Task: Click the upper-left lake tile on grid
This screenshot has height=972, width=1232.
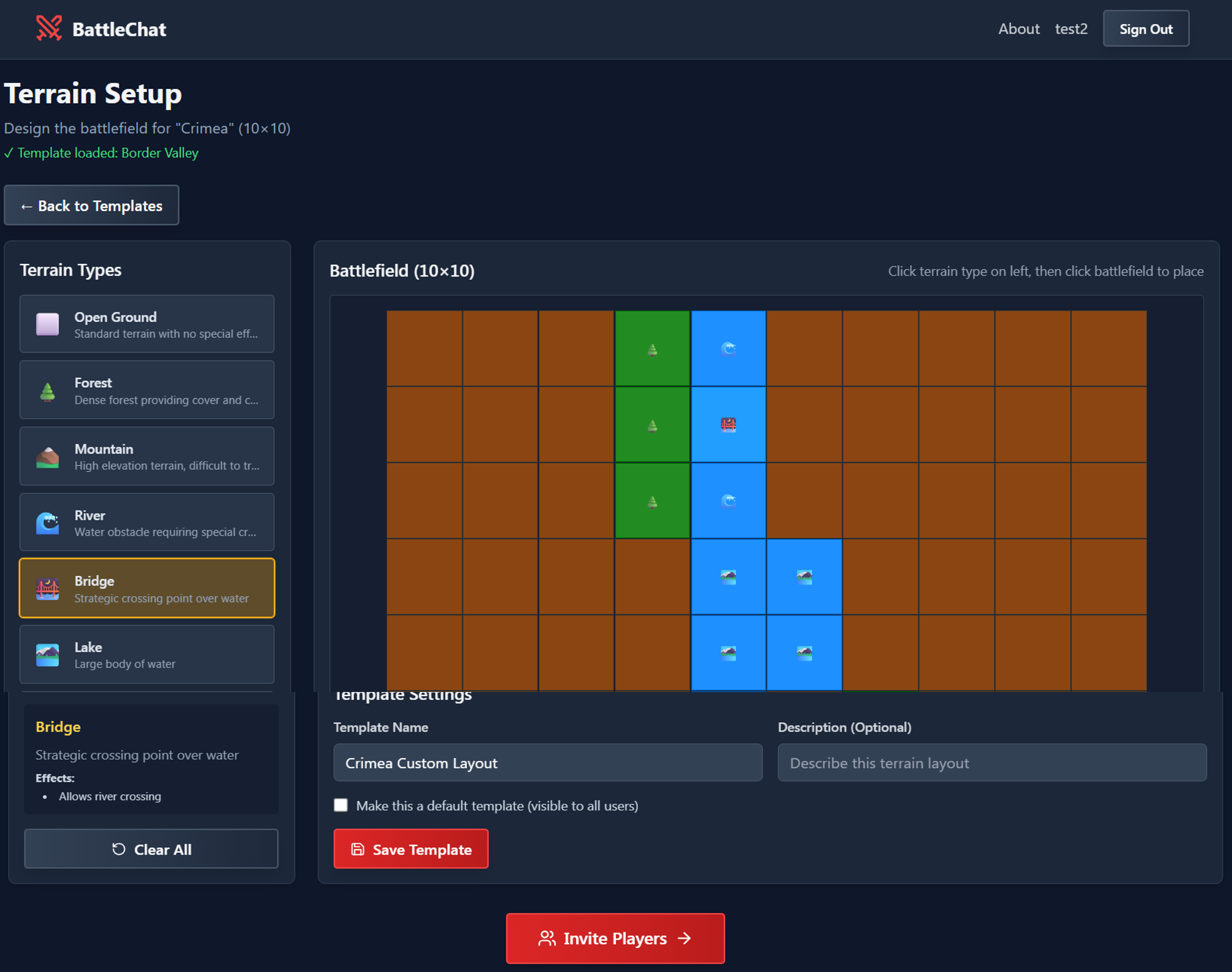Action: 728,576
